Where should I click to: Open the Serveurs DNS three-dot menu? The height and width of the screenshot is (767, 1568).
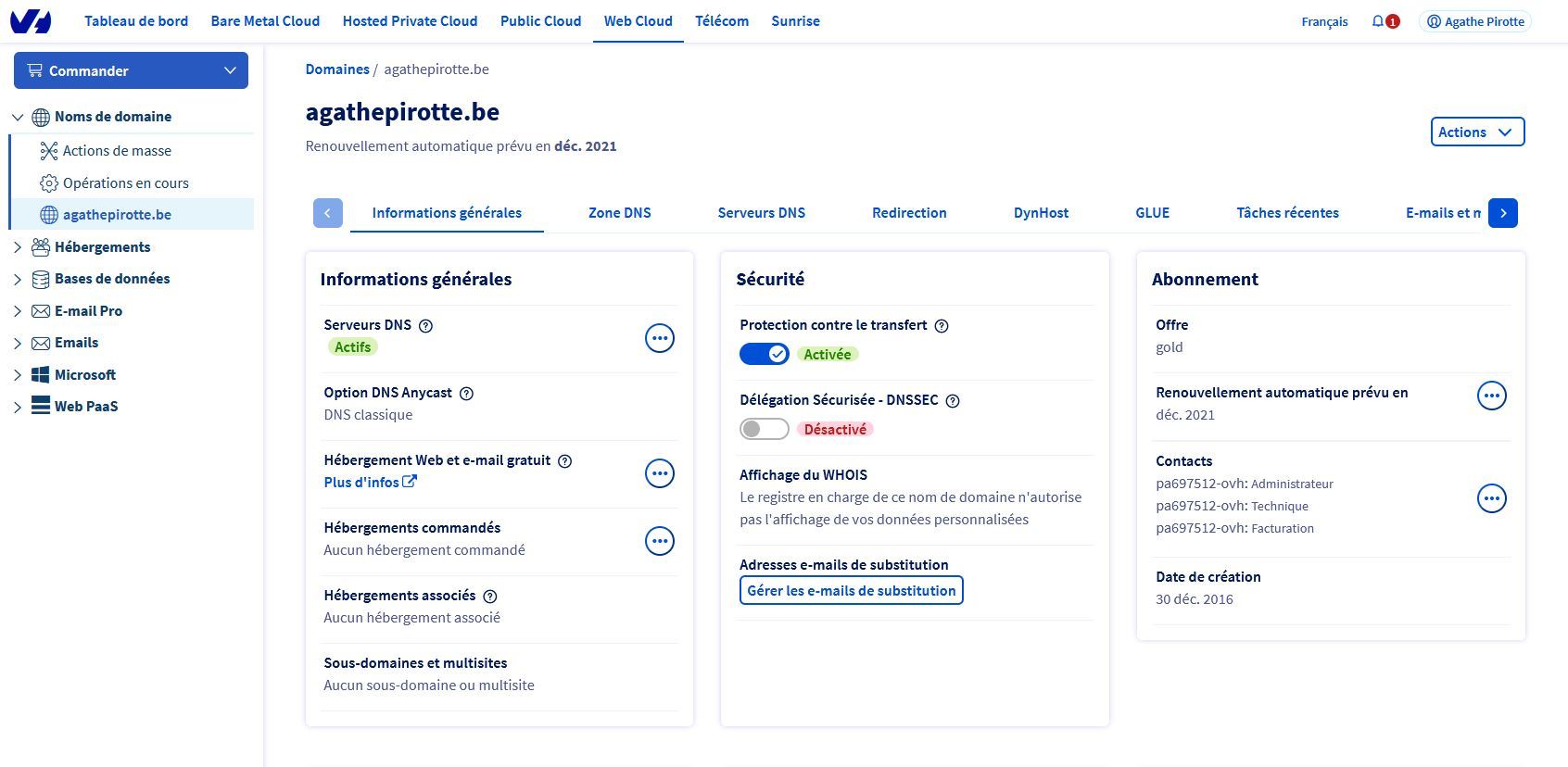tap(659, 338)
